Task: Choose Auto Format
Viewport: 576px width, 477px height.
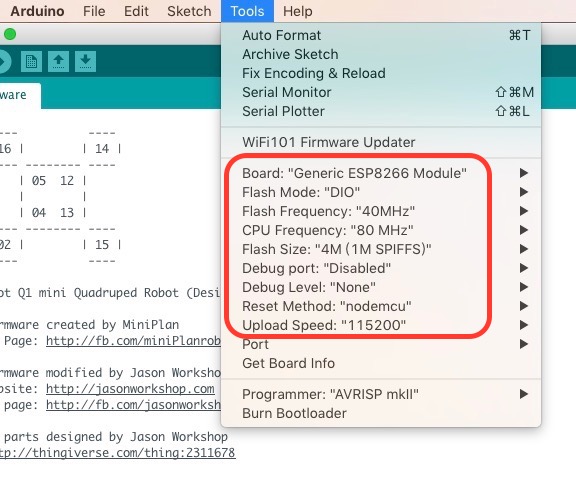Action: point(381,35)
